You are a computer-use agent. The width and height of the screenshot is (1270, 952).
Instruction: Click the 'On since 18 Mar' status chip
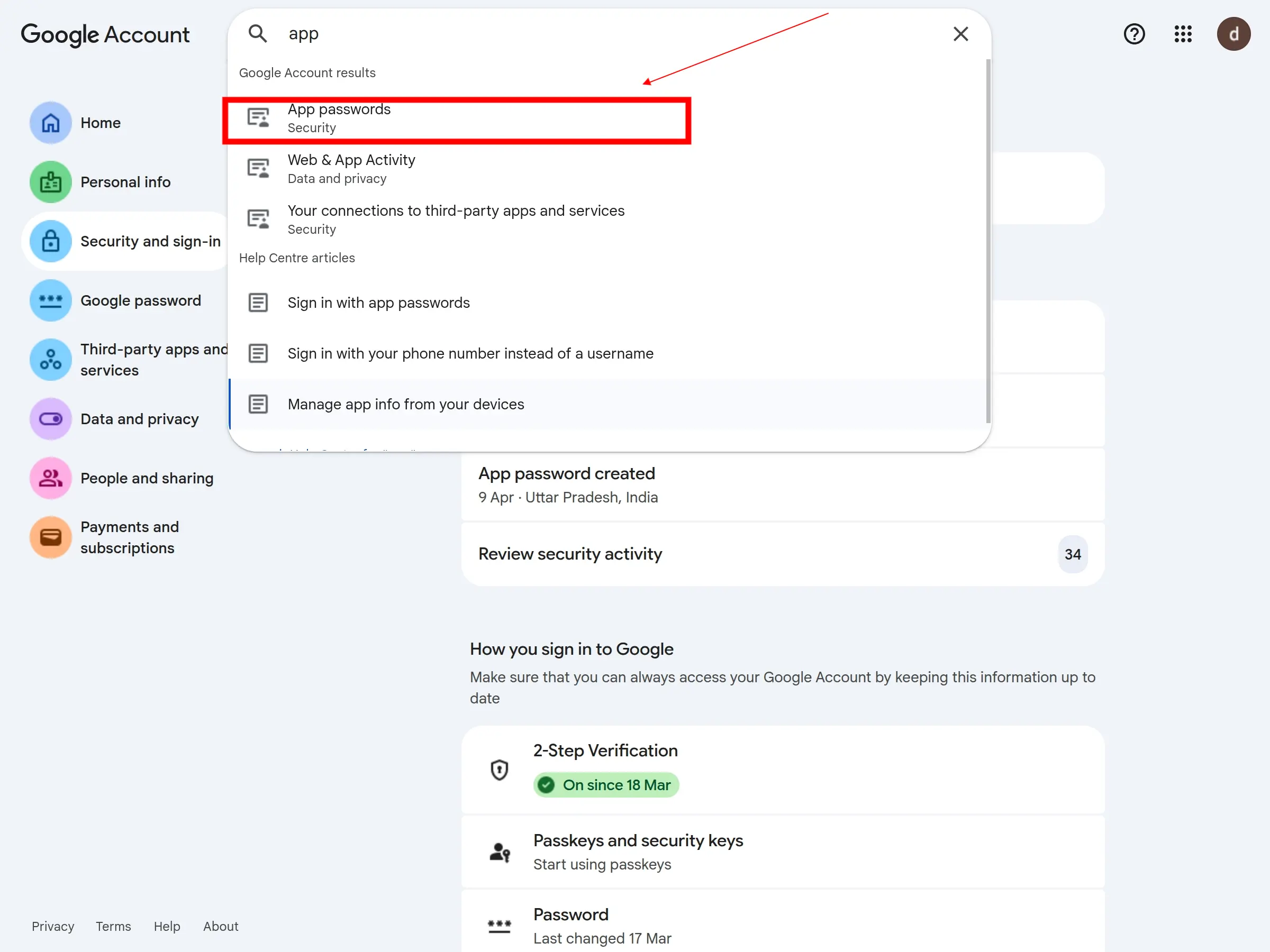pyautogui.click(x=606, y=785)
